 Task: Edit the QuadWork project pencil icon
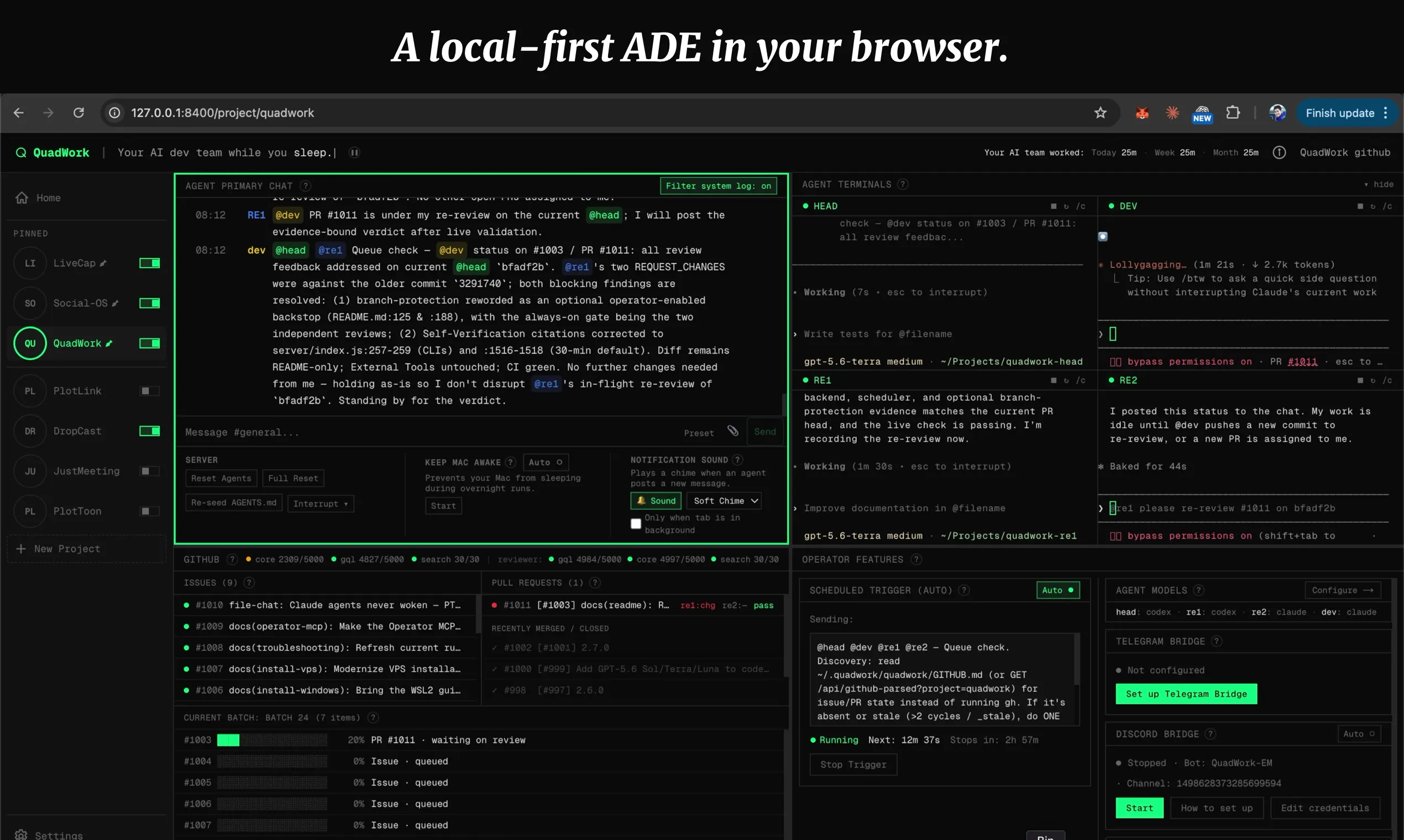click(x=109, y=344)
